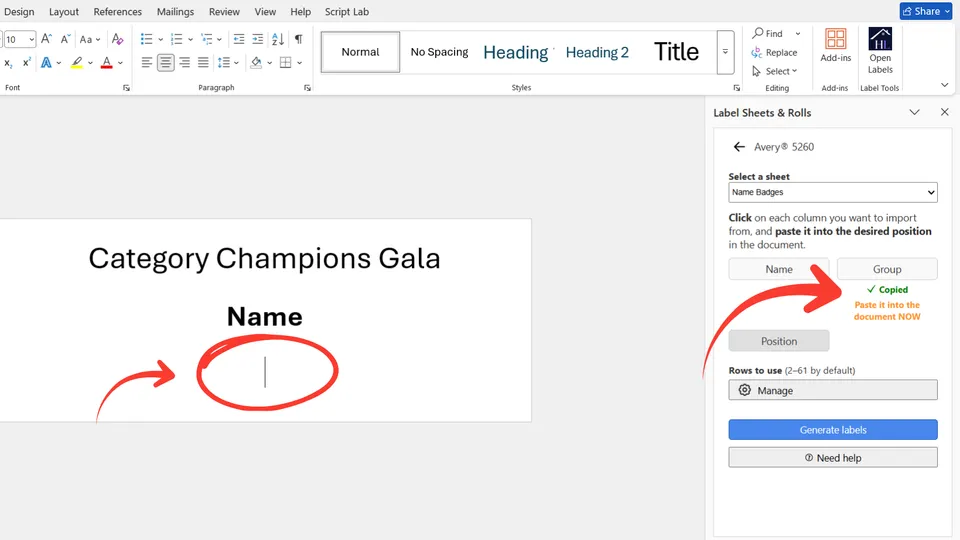Open the Design tab

(x=19, y=12)
